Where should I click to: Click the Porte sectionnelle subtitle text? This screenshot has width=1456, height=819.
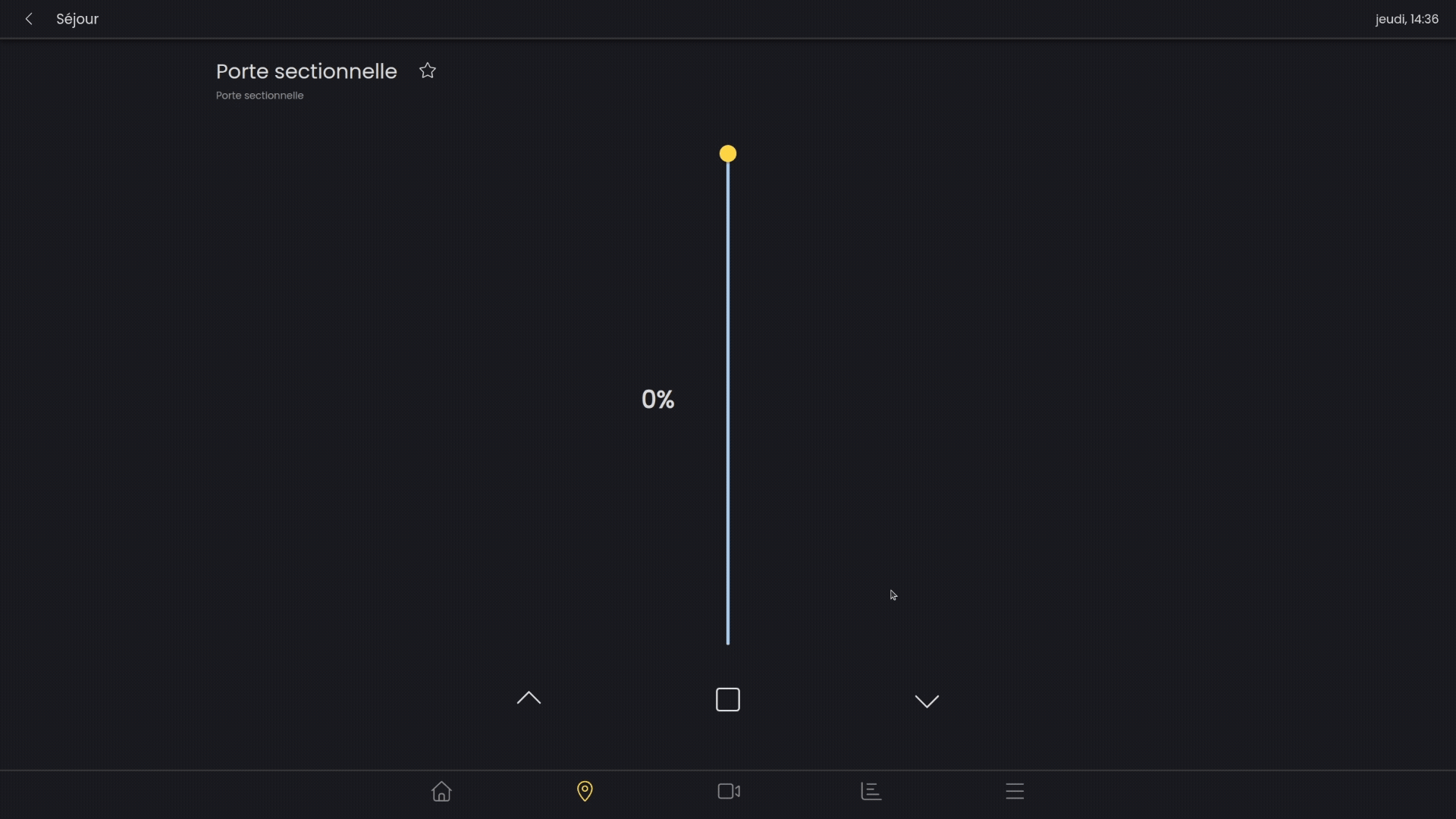259,96
